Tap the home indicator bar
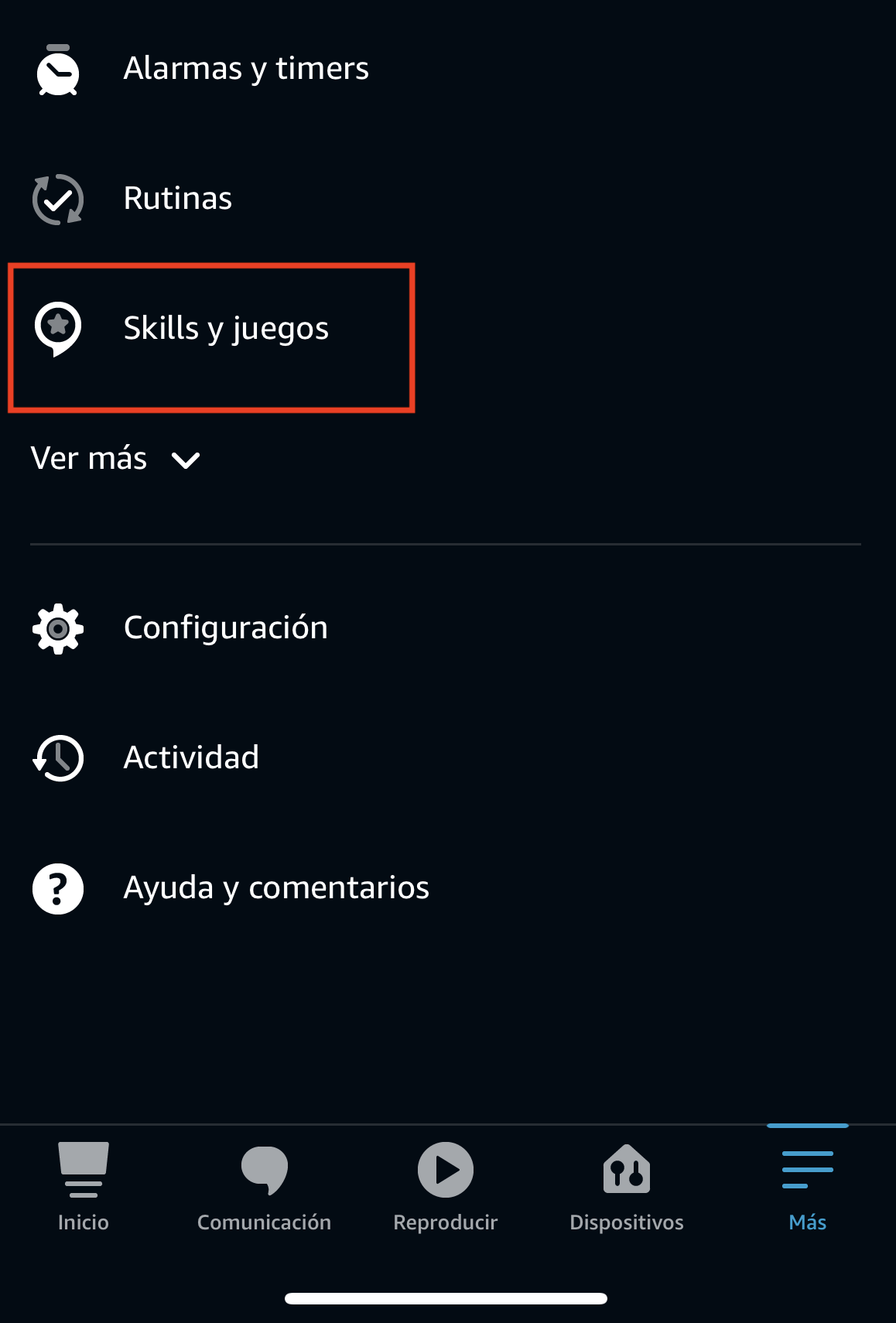The height and width of the screenshot is (1323, 896). [446, 1298]
